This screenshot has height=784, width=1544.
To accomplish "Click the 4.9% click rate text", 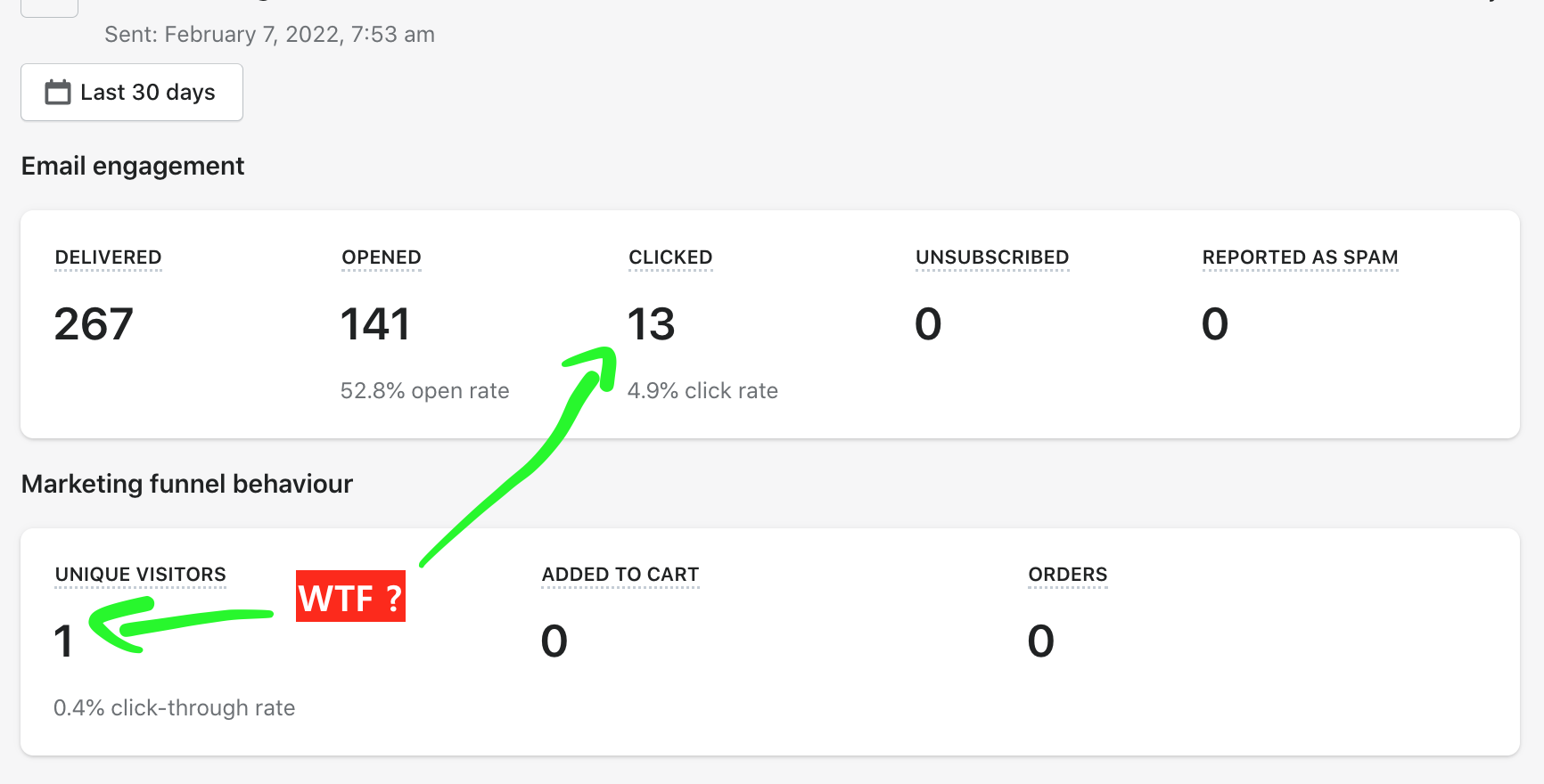I will [702, 391].
